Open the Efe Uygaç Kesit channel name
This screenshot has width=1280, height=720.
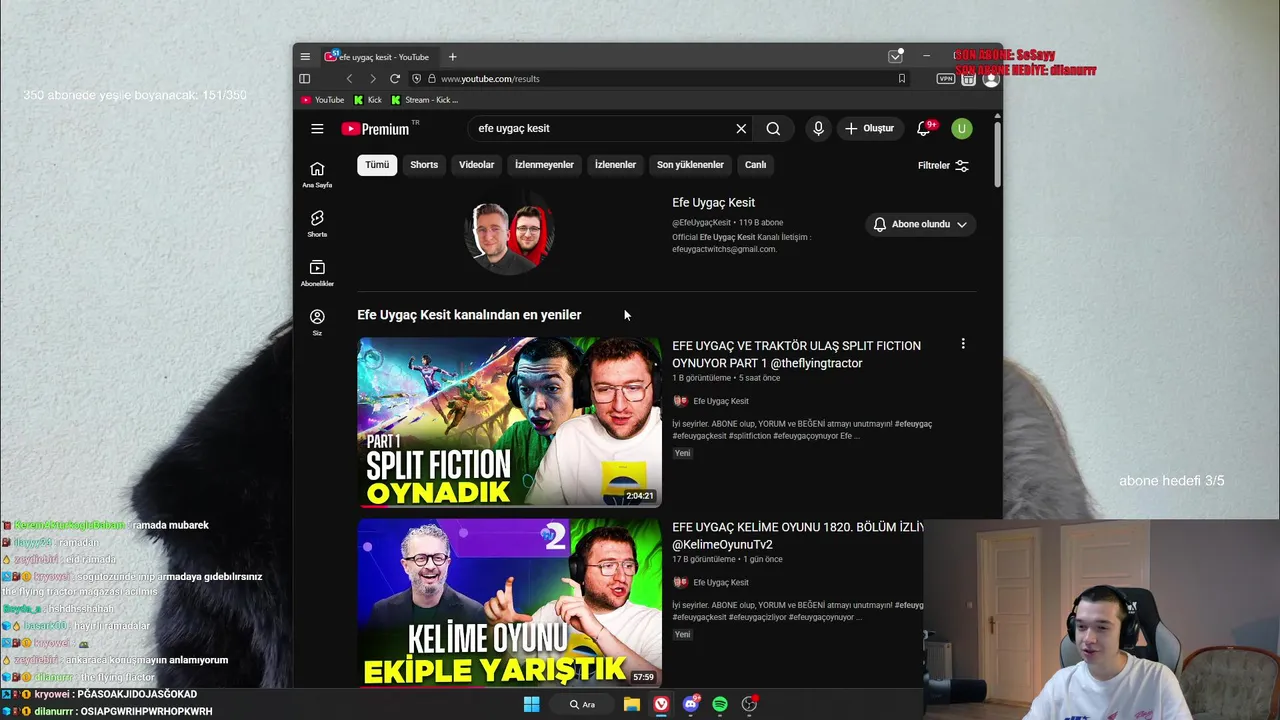(x=713, y=202)
